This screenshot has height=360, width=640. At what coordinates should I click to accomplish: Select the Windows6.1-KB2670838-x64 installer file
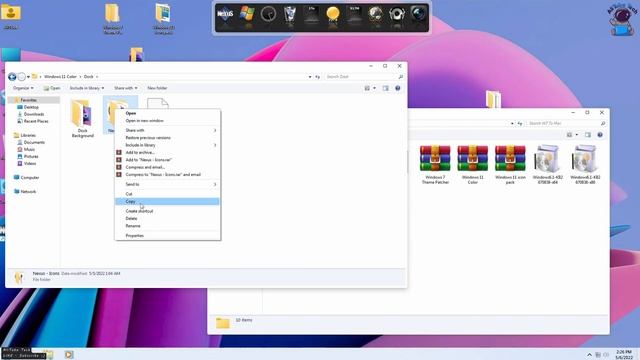(x=548, y=164)
